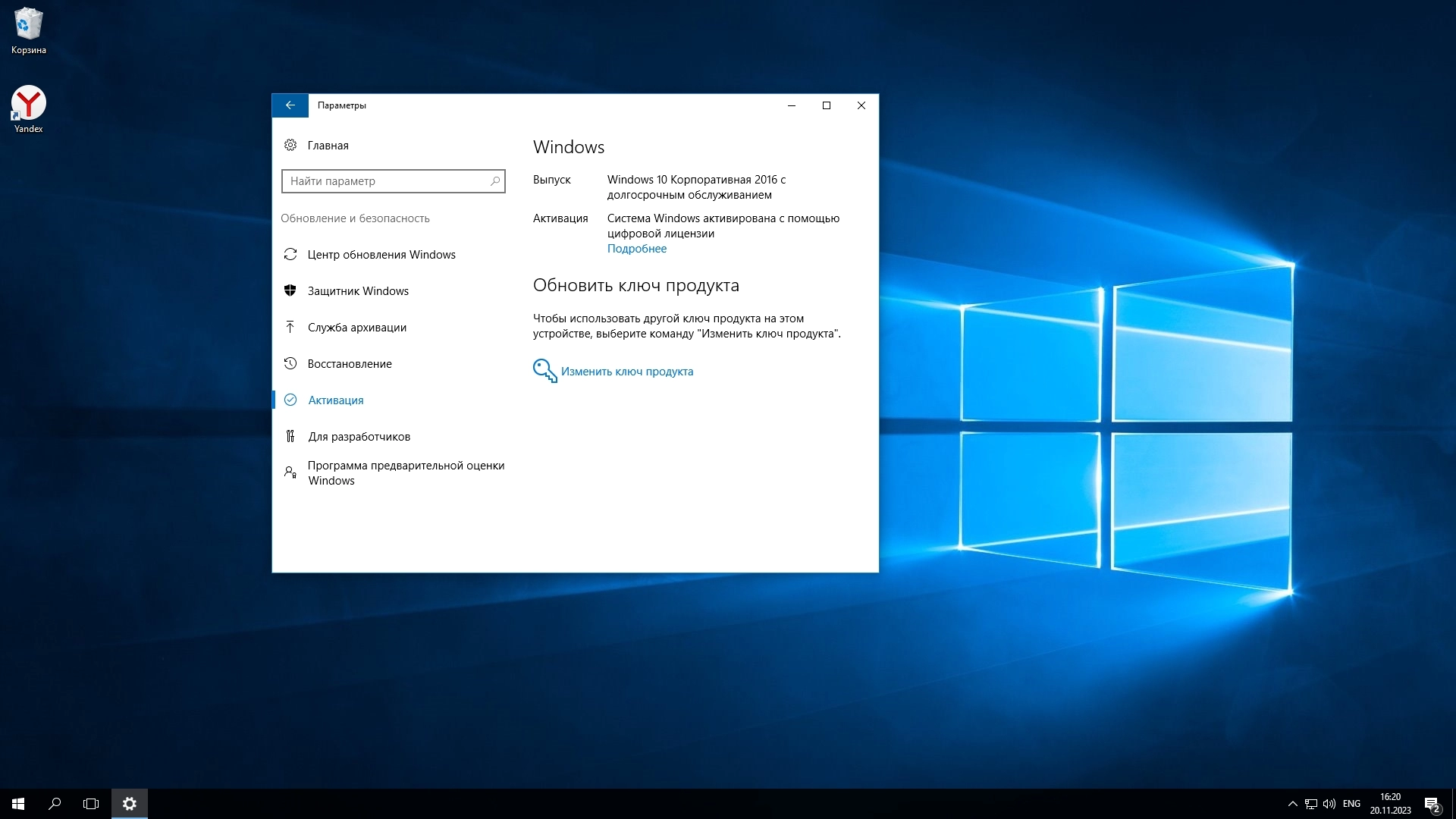Select the Активация sidebar item
Image resolution: width=1456 pixels, height=819 pixels.
pyautogui.click(x=335, y=400)
